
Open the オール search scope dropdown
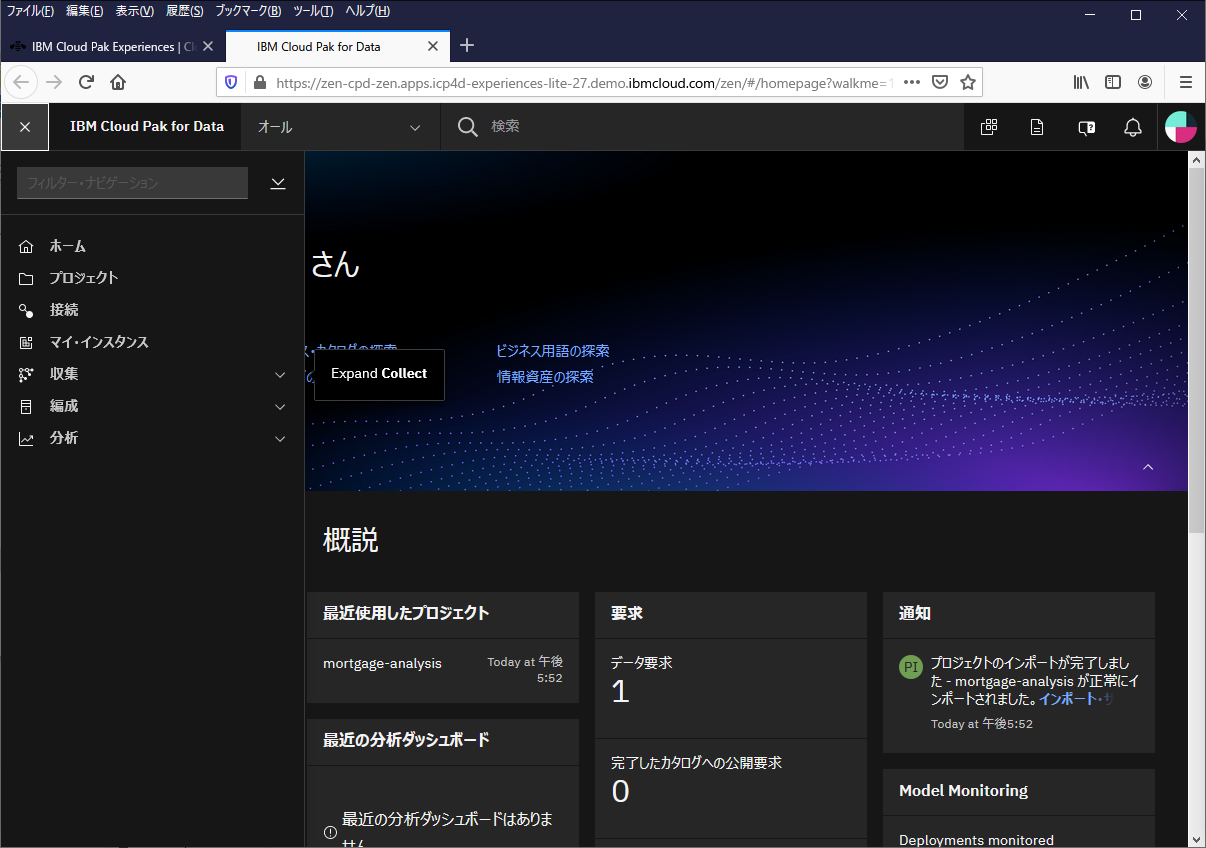click(340, 127)
